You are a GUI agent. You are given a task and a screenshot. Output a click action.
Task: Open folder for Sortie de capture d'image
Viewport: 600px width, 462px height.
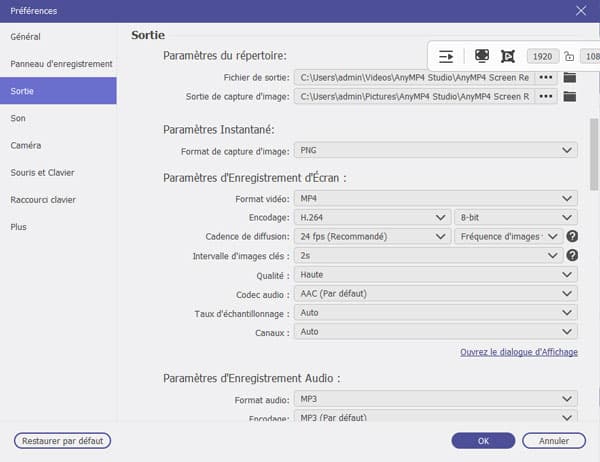point(571,96)
